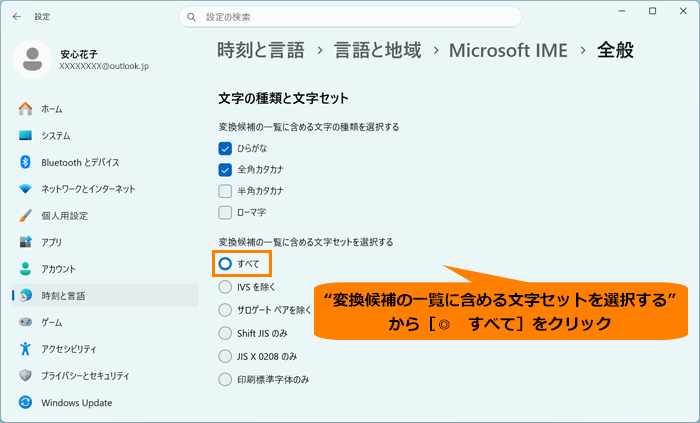Check the ローマ字 checkbox
Viewport: 700px width, 423px height.
coord(225,212)
